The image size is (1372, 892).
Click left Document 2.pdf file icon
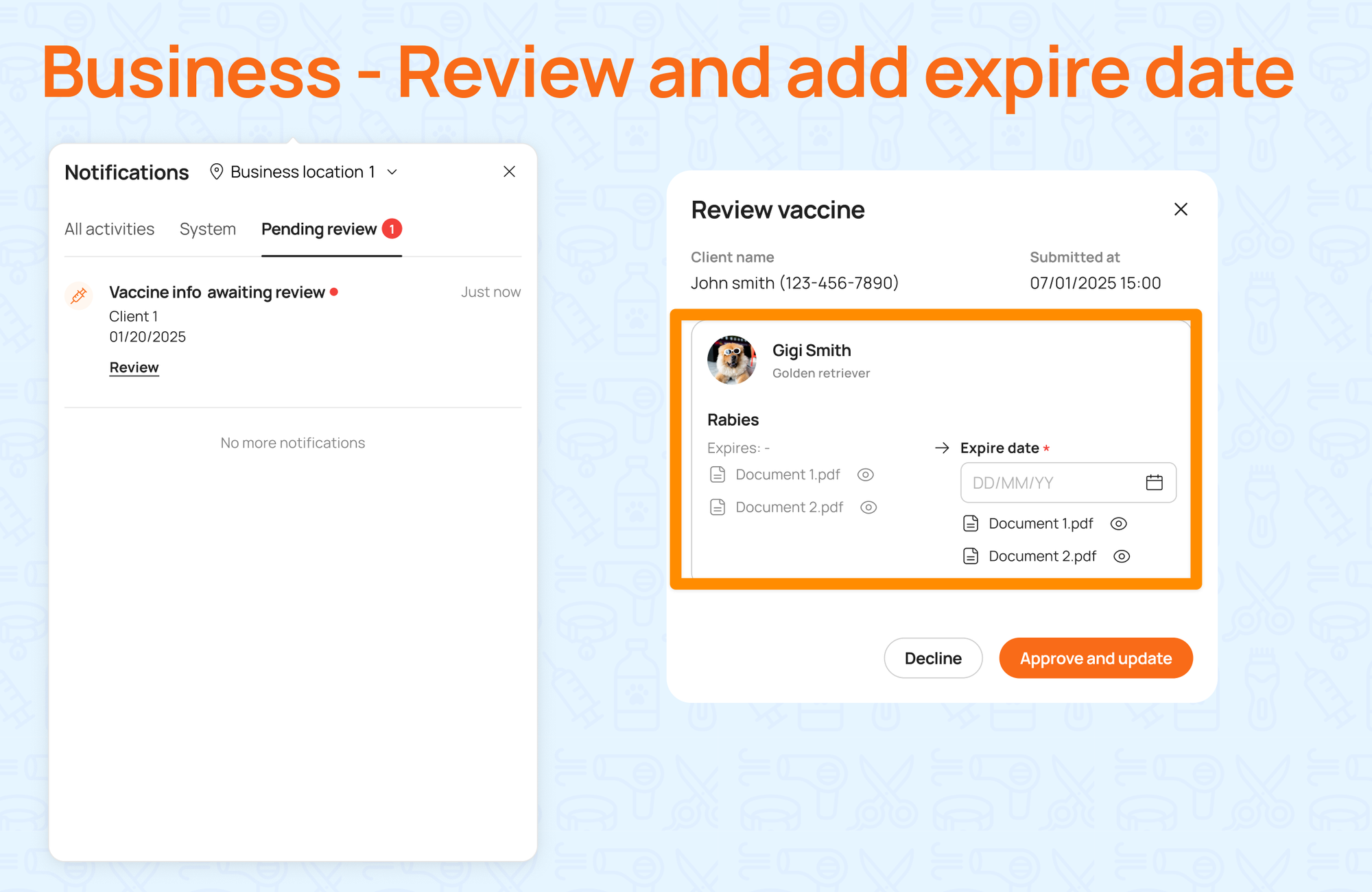click(x=718, y=507)
